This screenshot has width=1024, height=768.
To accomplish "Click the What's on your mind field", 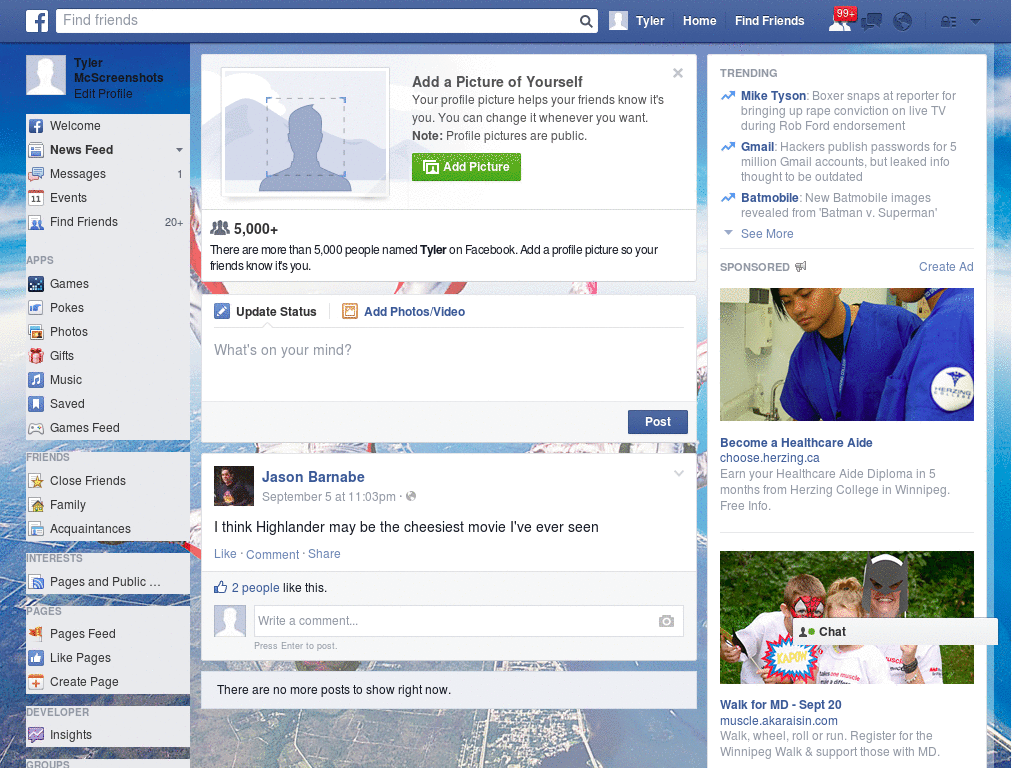I will coord(449,364).
